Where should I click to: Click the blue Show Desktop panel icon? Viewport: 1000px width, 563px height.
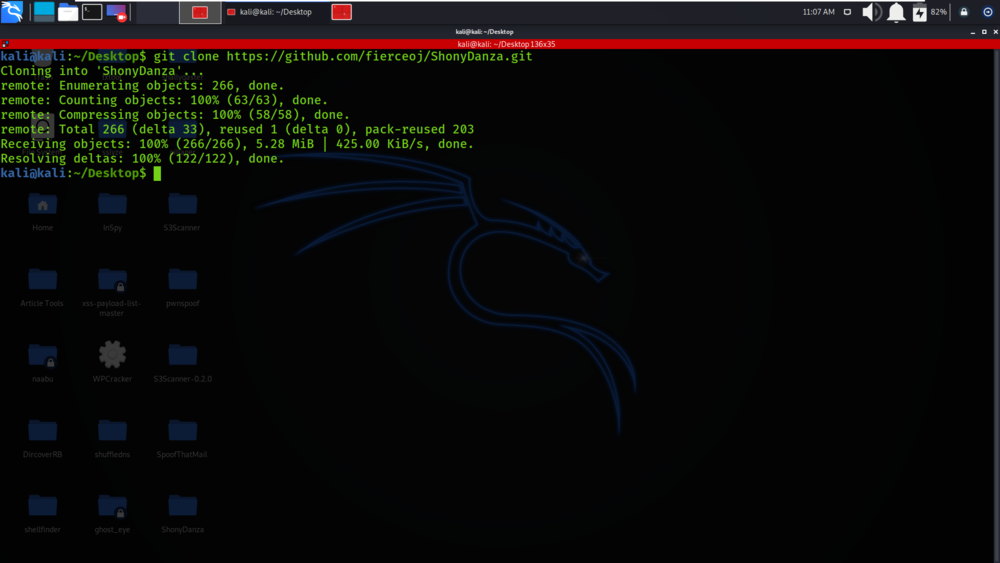pos(44,11)
